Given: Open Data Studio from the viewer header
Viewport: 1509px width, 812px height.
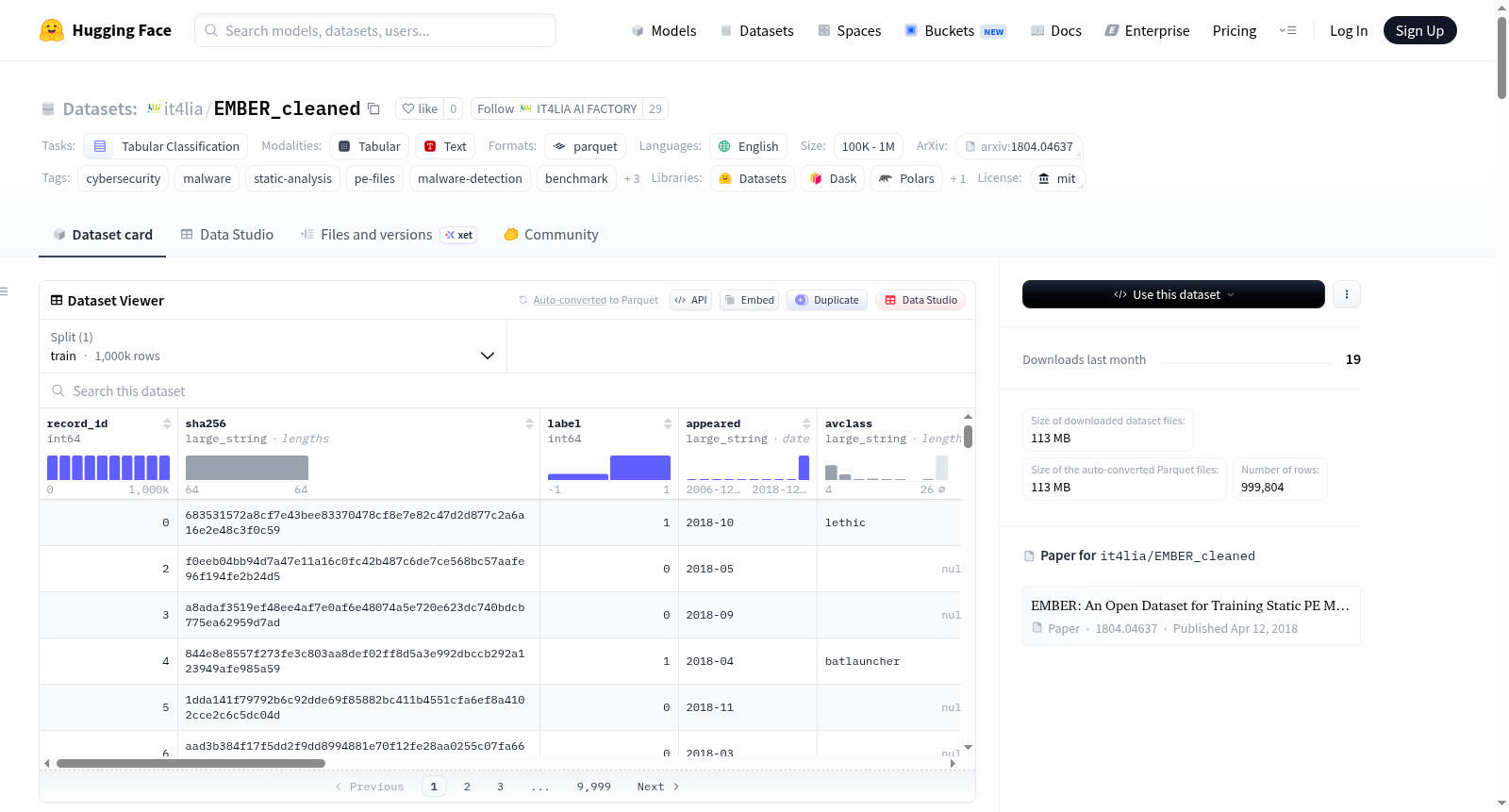Looking at the screenshot, I should [x=920, y=300].
